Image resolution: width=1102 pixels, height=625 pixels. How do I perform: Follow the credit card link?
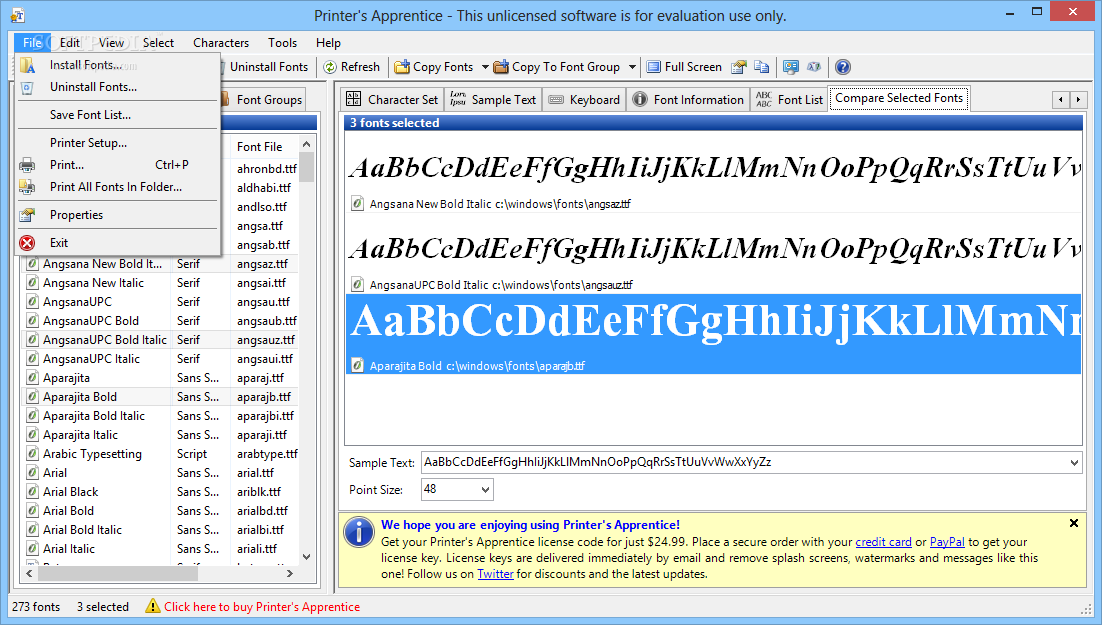(883, 542)
